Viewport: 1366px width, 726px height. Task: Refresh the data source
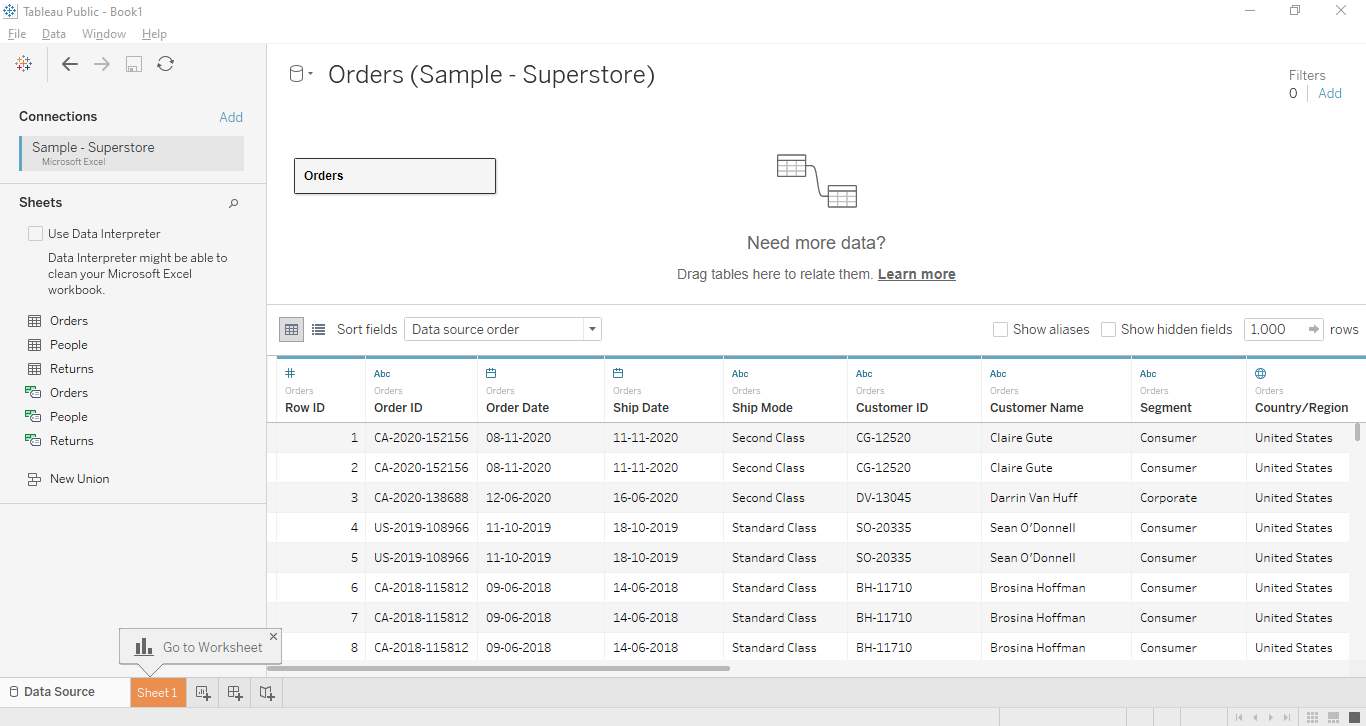coord(166,64)
